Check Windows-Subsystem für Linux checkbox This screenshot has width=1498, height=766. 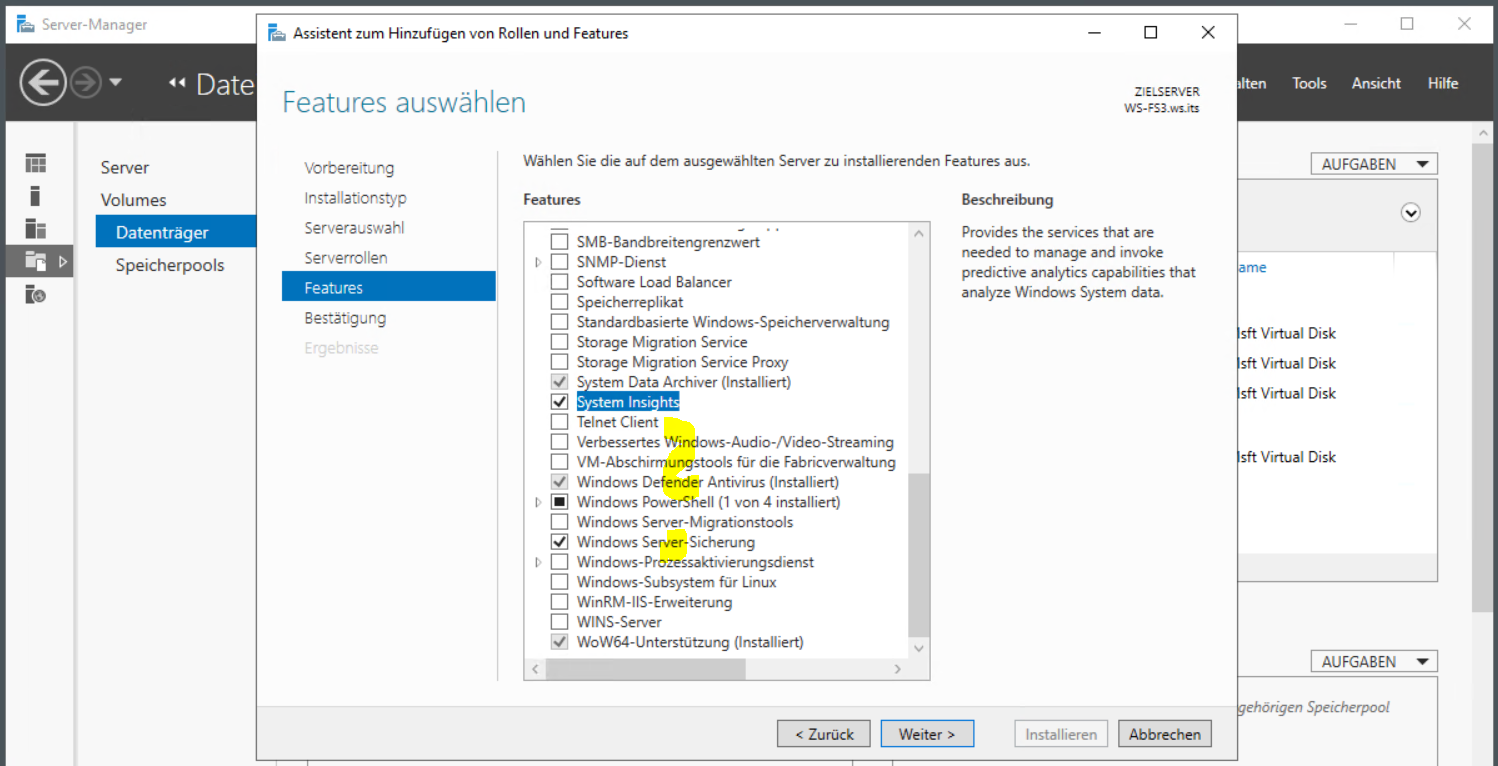coord(559,582)
